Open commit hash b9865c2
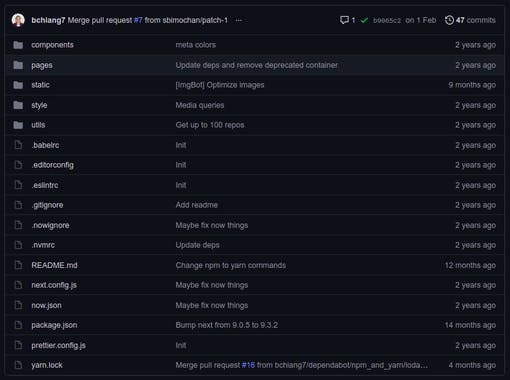 [x=387, y=20]
